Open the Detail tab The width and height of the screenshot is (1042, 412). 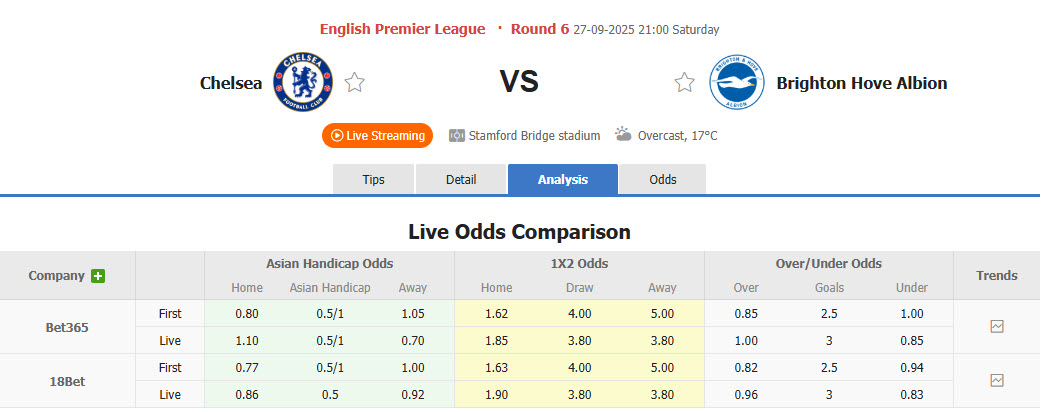[461, 180]
